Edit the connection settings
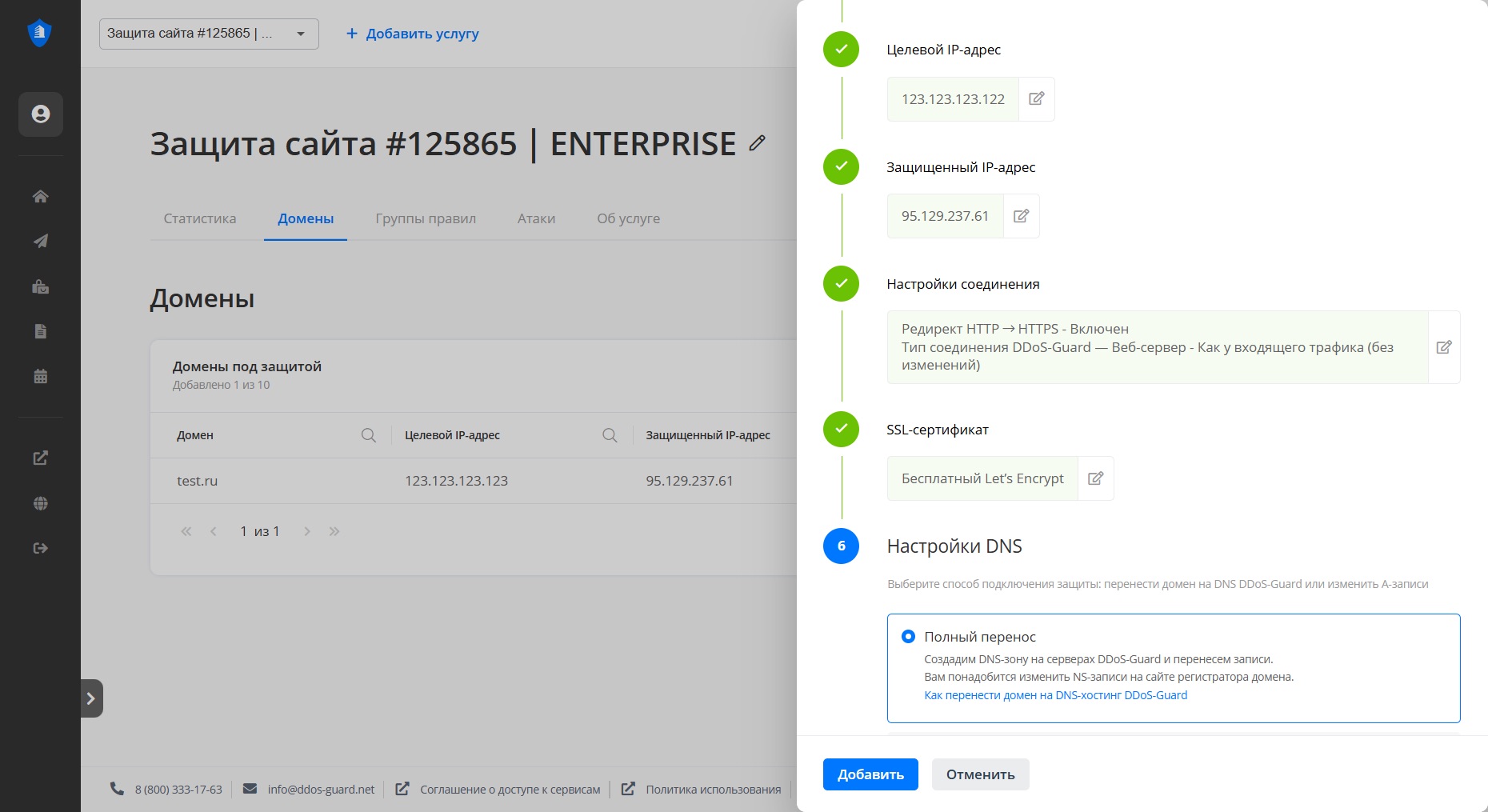The width and height of the screenshot is (1488, 812). tap(1444, 347)
